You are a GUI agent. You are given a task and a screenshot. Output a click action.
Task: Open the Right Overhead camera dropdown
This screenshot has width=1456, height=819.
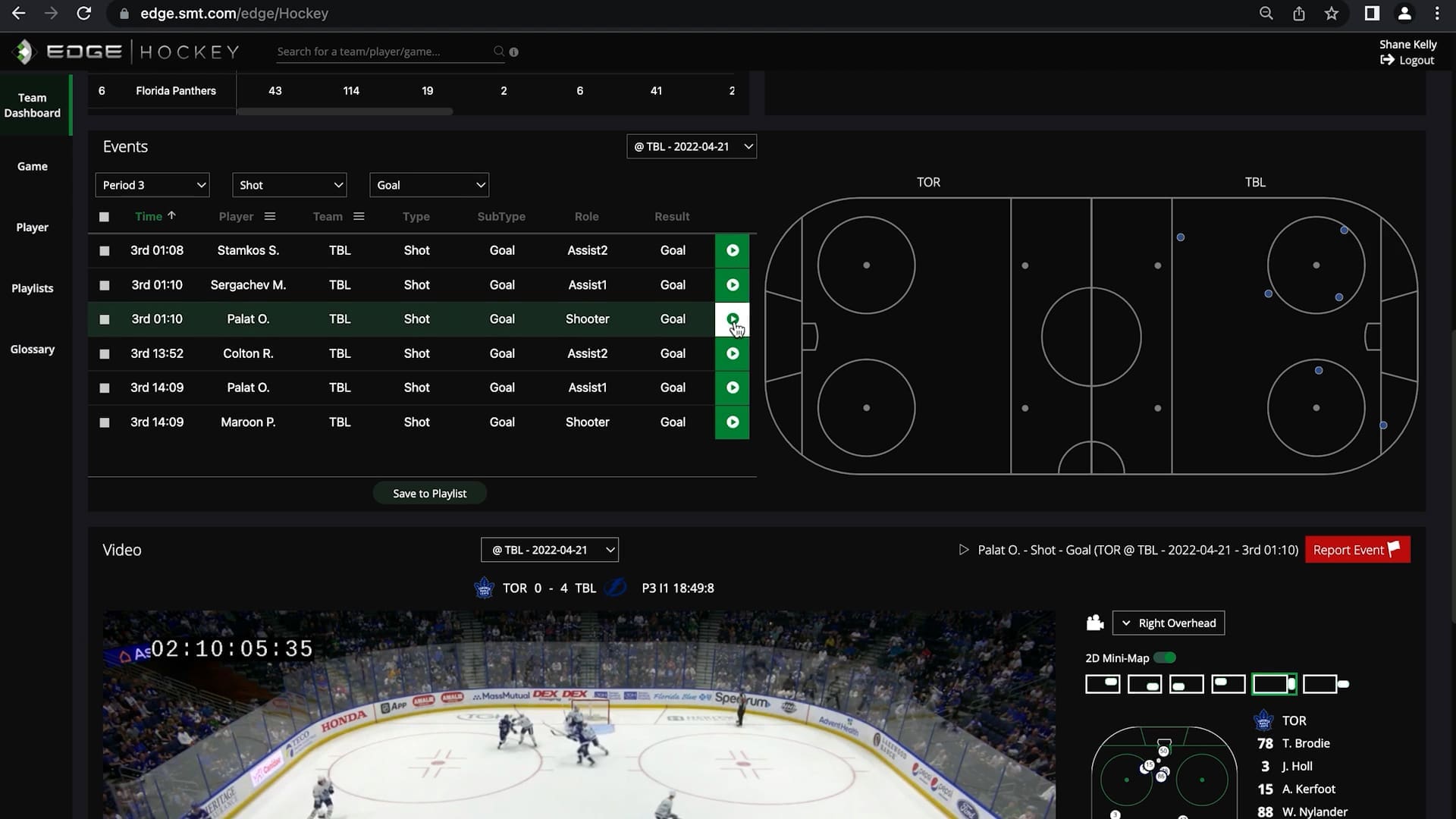click(x=1169, y=623)
